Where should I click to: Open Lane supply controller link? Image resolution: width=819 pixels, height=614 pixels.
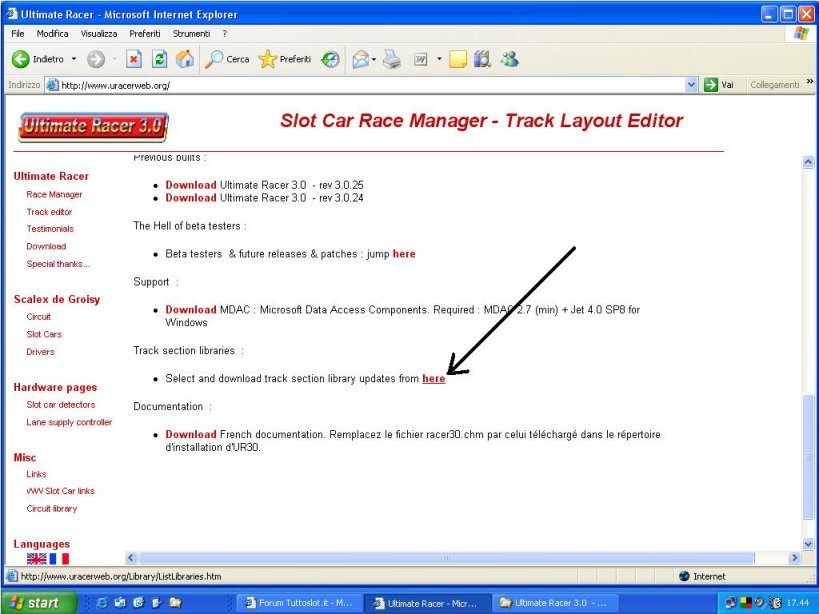click(x=69, y=422)
